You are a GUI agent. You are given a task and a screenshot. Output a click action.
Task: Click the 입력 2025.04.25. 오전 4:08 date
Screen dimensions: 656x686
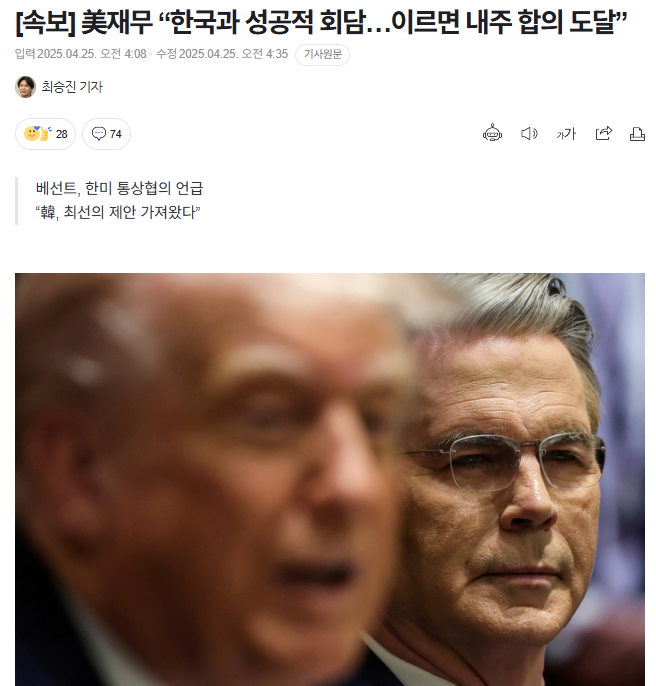click(81, 54)
